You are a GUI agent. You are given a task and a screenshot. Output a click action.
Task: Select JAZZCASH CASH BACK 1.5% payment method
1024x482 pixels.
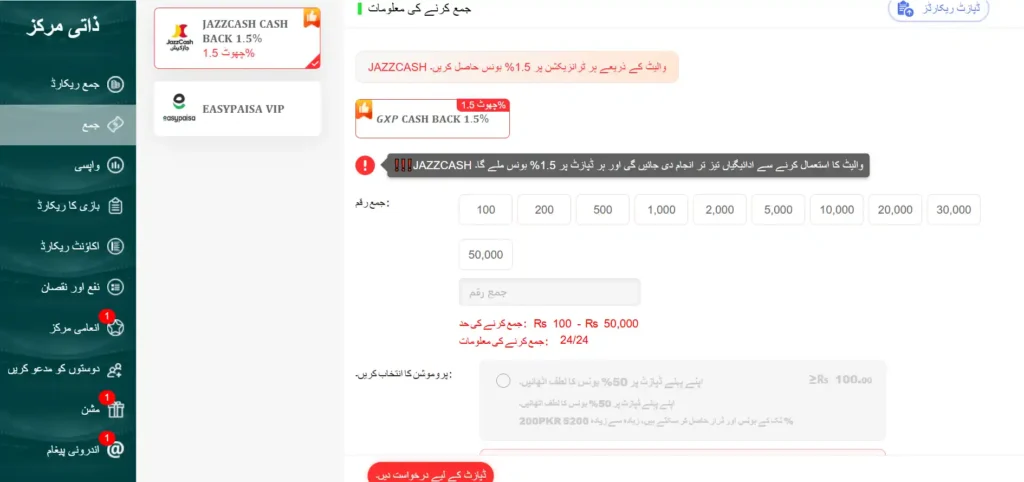[237, 39]
